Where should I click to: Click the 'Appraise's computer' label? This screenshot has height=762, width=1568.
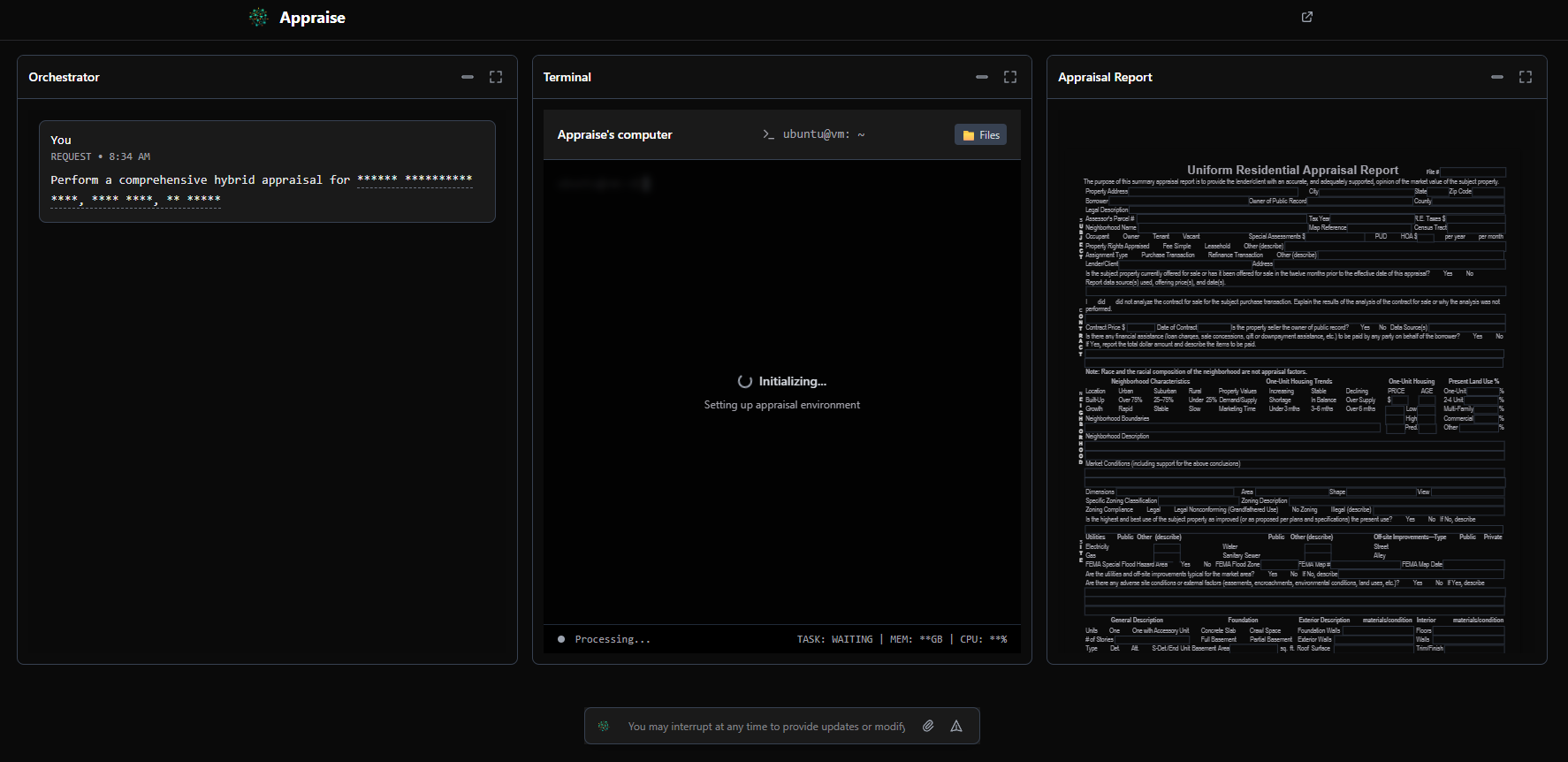click(614, 134)
